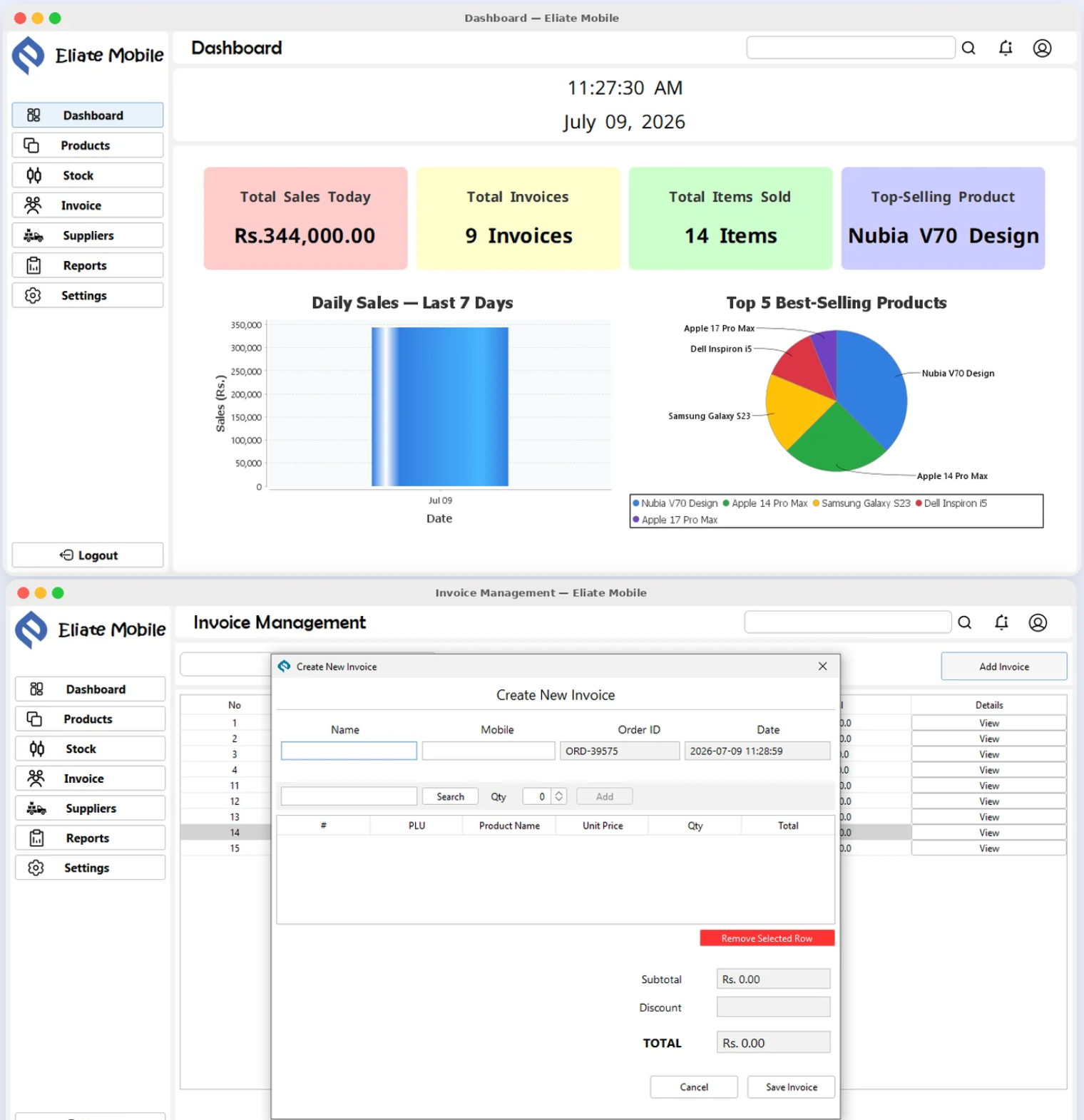
Task: Click the Jul 09 sales bar
Action: [440, 406]
